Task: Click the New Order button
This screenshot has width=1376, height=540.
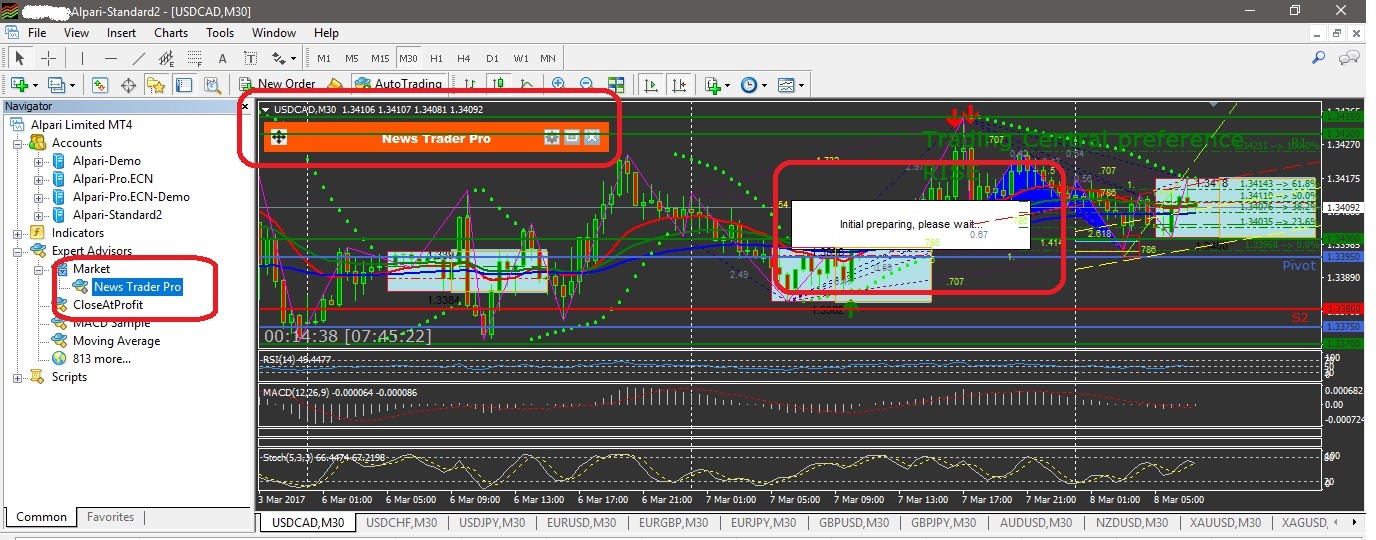Action: pos(277,85)
